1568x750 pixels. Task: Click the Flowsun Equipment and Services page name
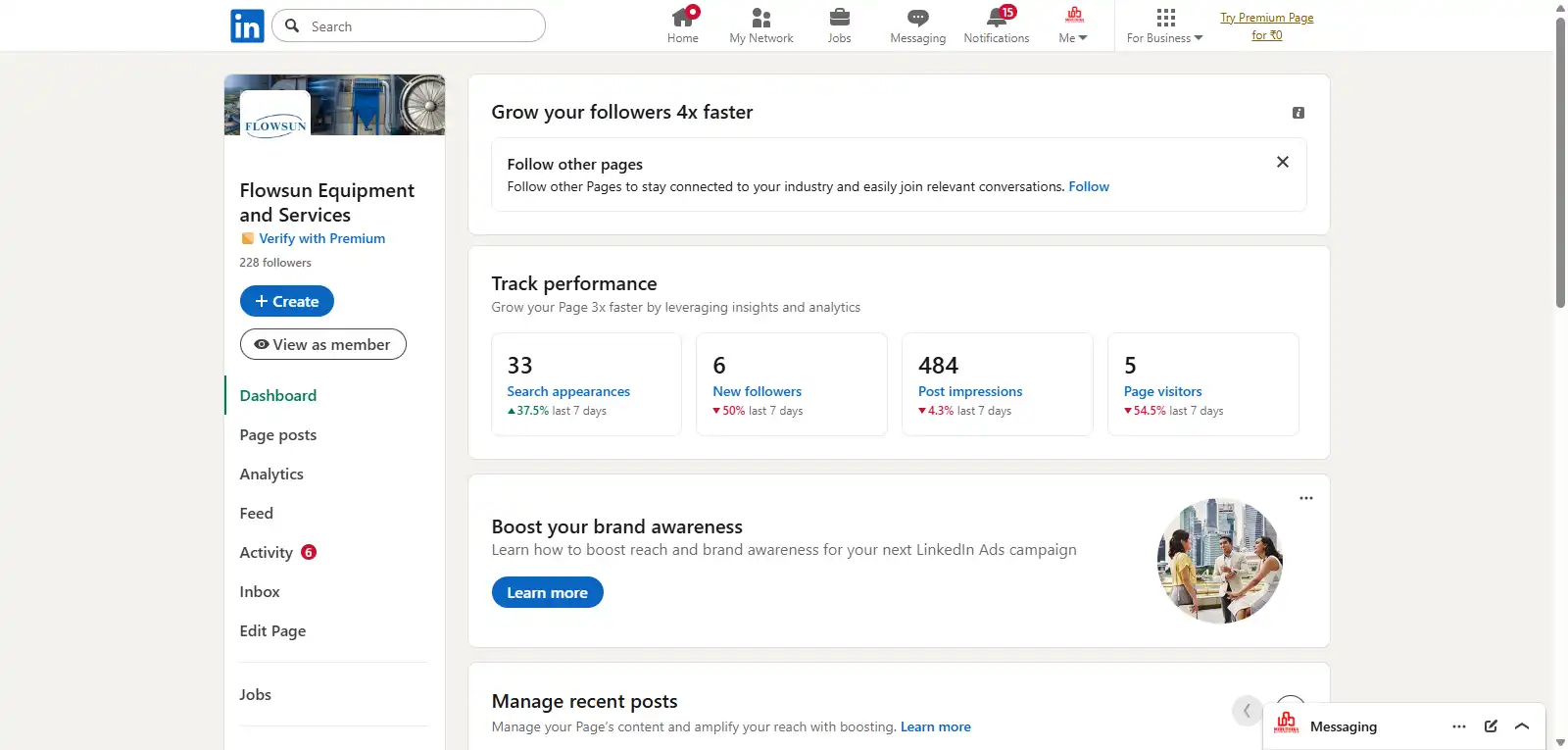pos(327,202)
